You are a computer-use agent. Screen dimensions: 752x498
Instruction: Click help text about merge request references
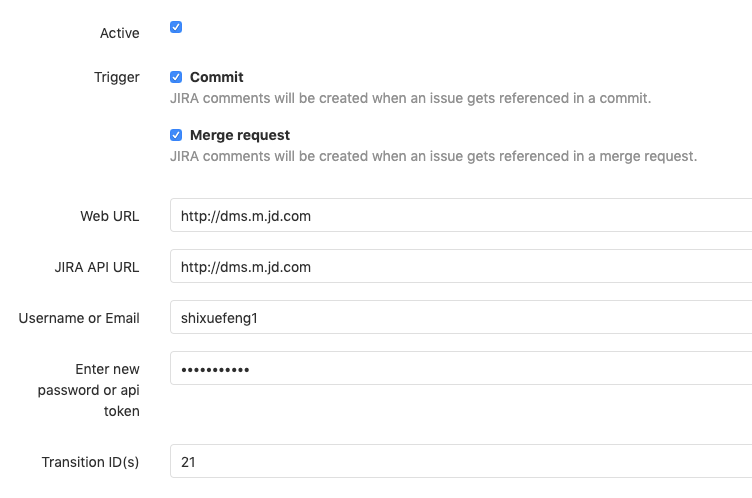point(433,156)
